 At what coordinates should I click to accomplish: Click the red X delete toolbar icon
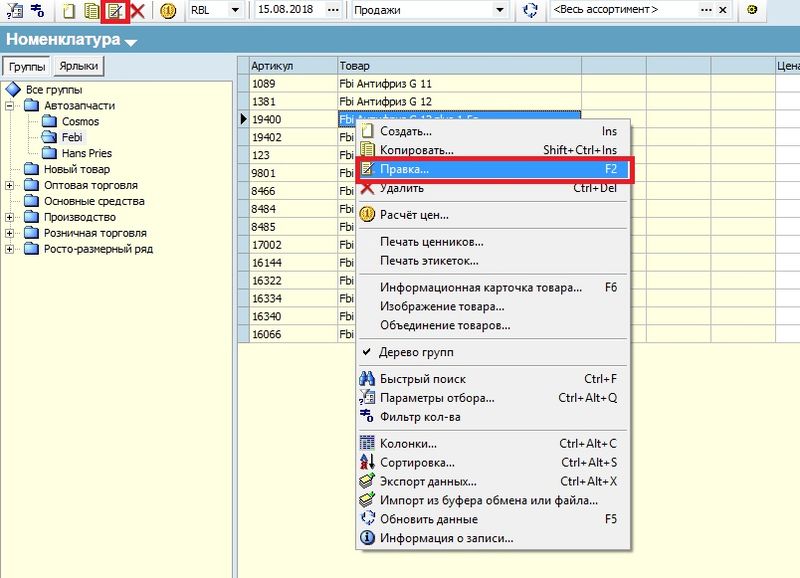(138, 10)
